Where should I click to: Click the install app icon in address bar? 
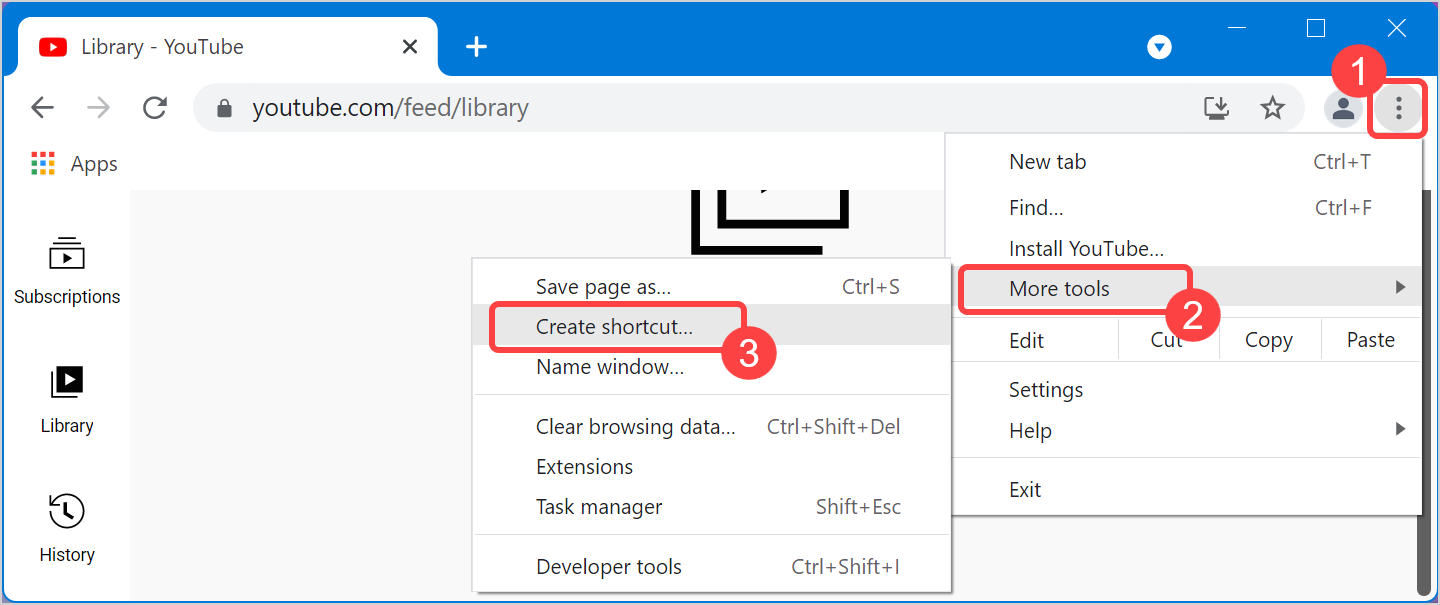(1216, 108)
